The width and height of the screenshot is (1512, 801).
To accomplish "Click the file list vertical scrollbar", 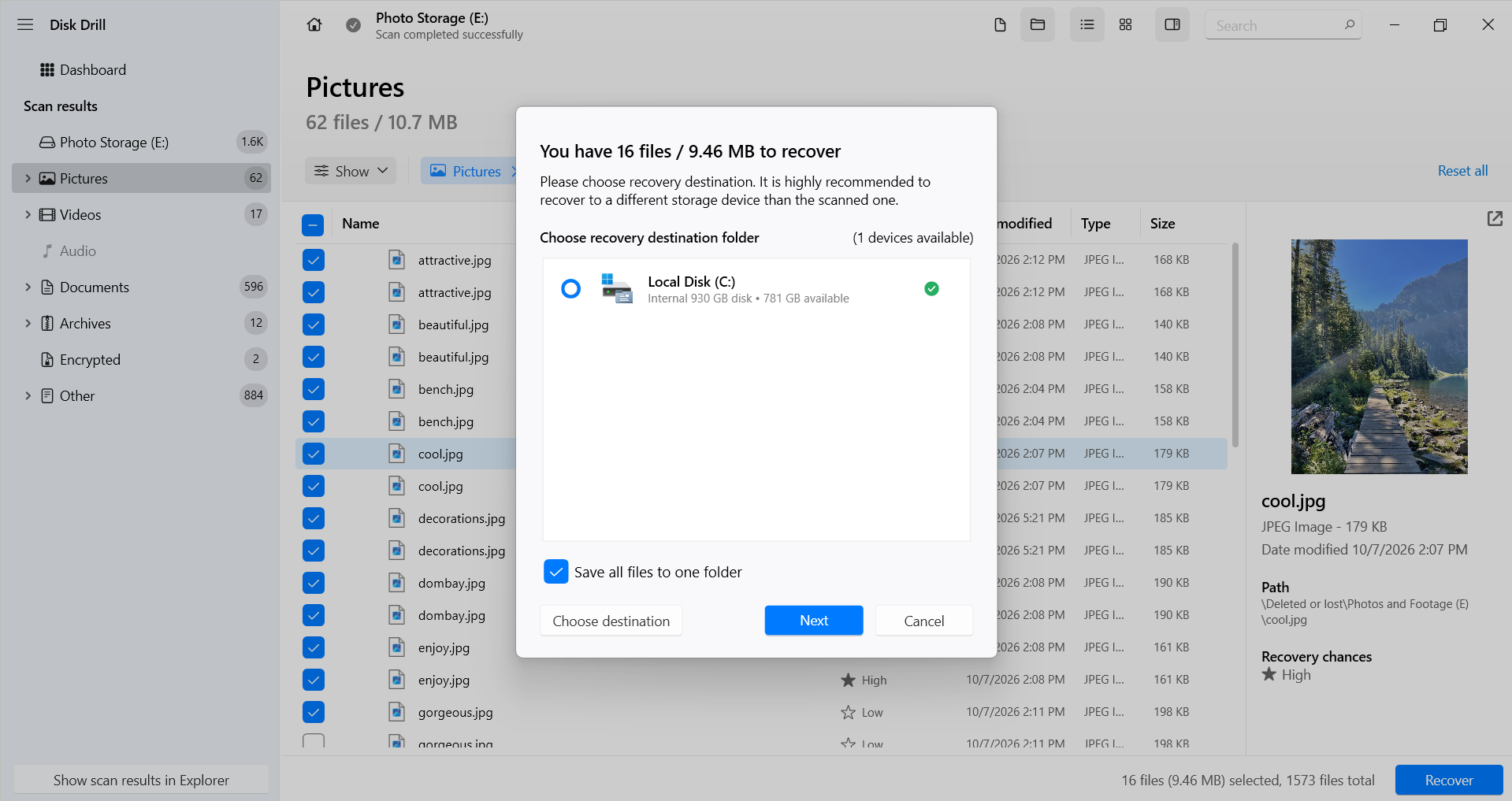I will [x=1235, y=345].
